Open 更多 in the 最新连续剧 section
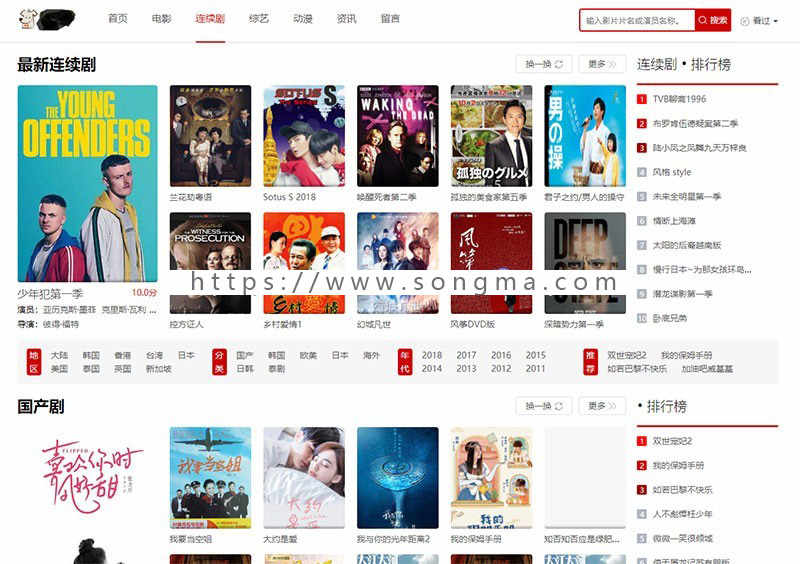 (x=603, y=64)
